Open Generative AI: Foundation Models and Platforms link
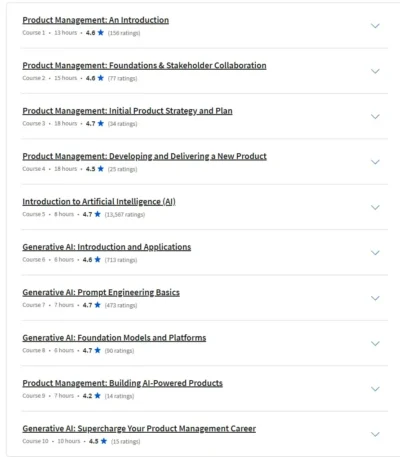Viewport: 400px width, 457px height. [114, 338]
